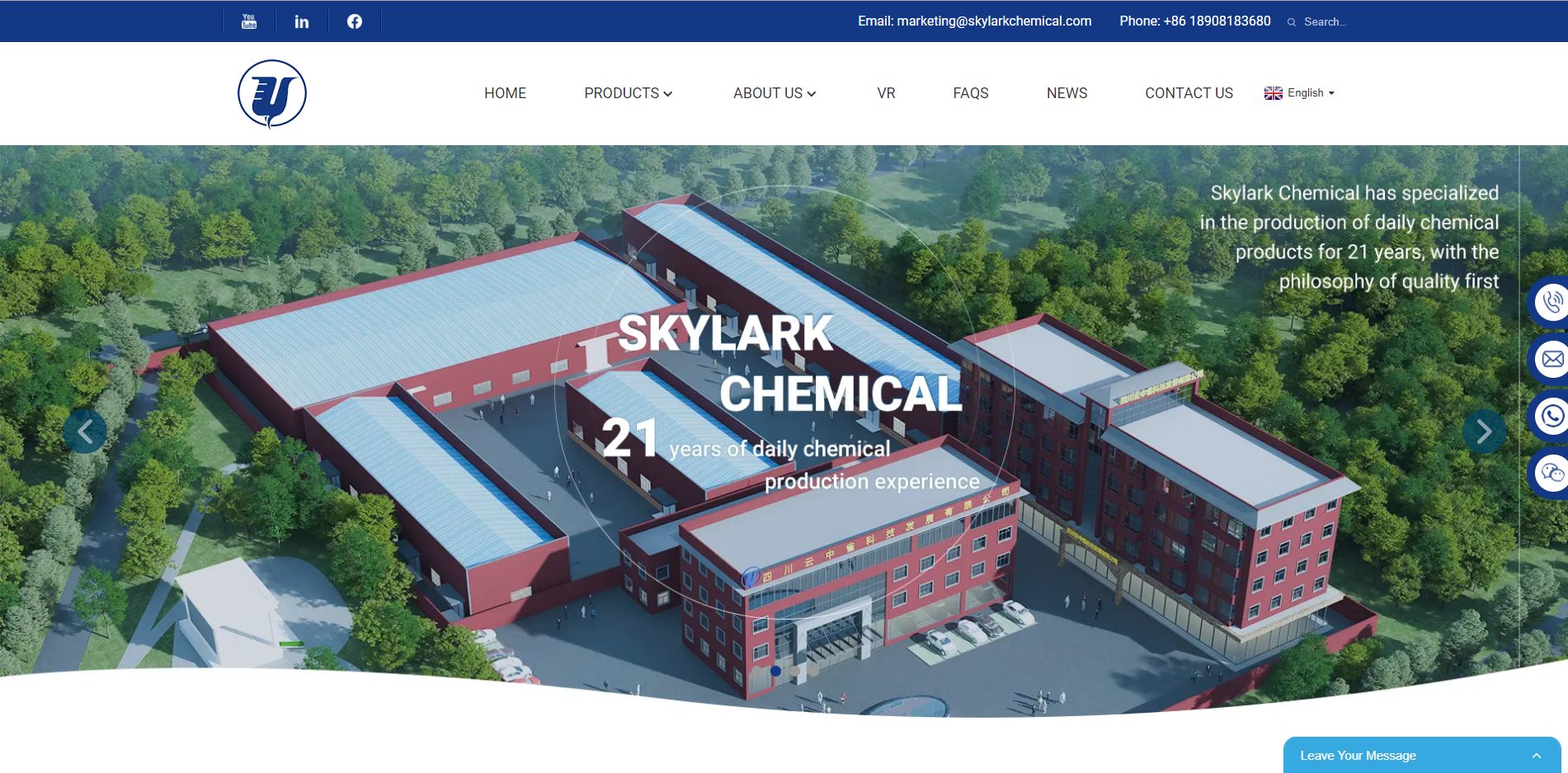Click the Skylark company logo
This screenshot has height=773, width=1568.
coord(272,94)
